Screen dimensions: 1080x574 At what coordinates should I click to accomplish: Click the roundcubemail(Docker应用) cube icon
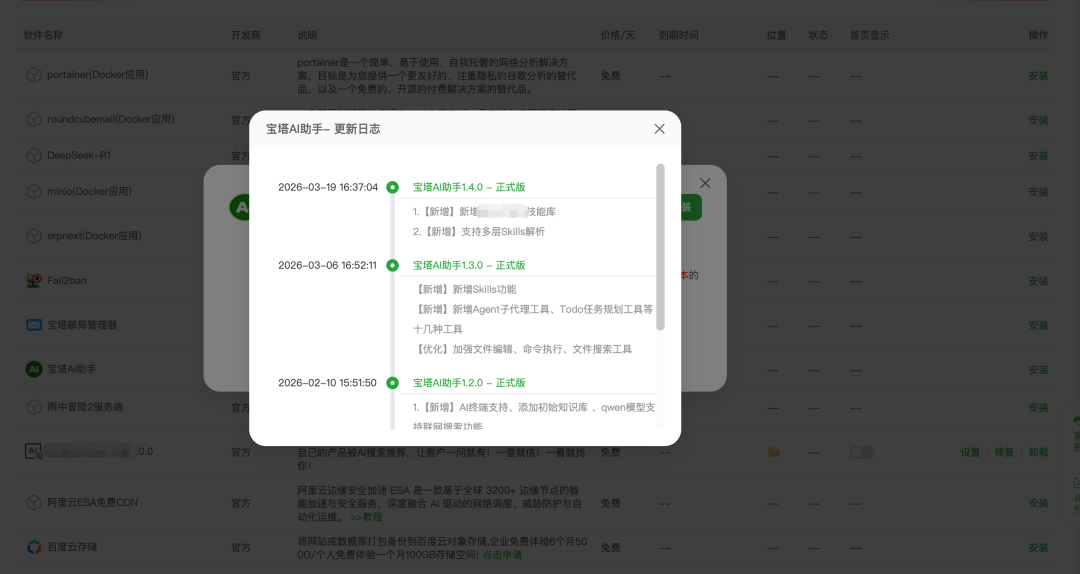[34, 119]
